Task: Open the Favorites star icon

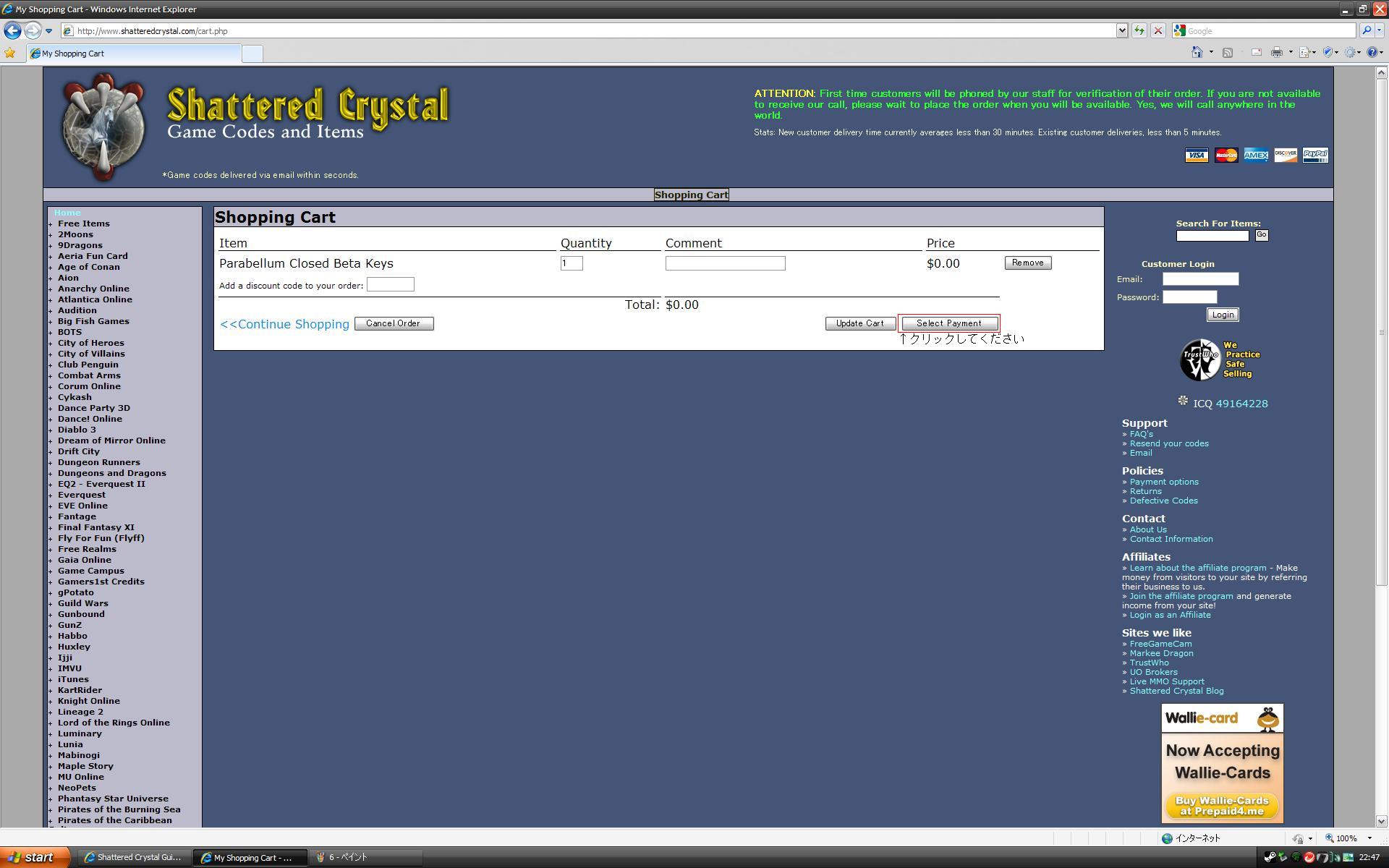Action: pyautogui.click(x=10, y=53)
